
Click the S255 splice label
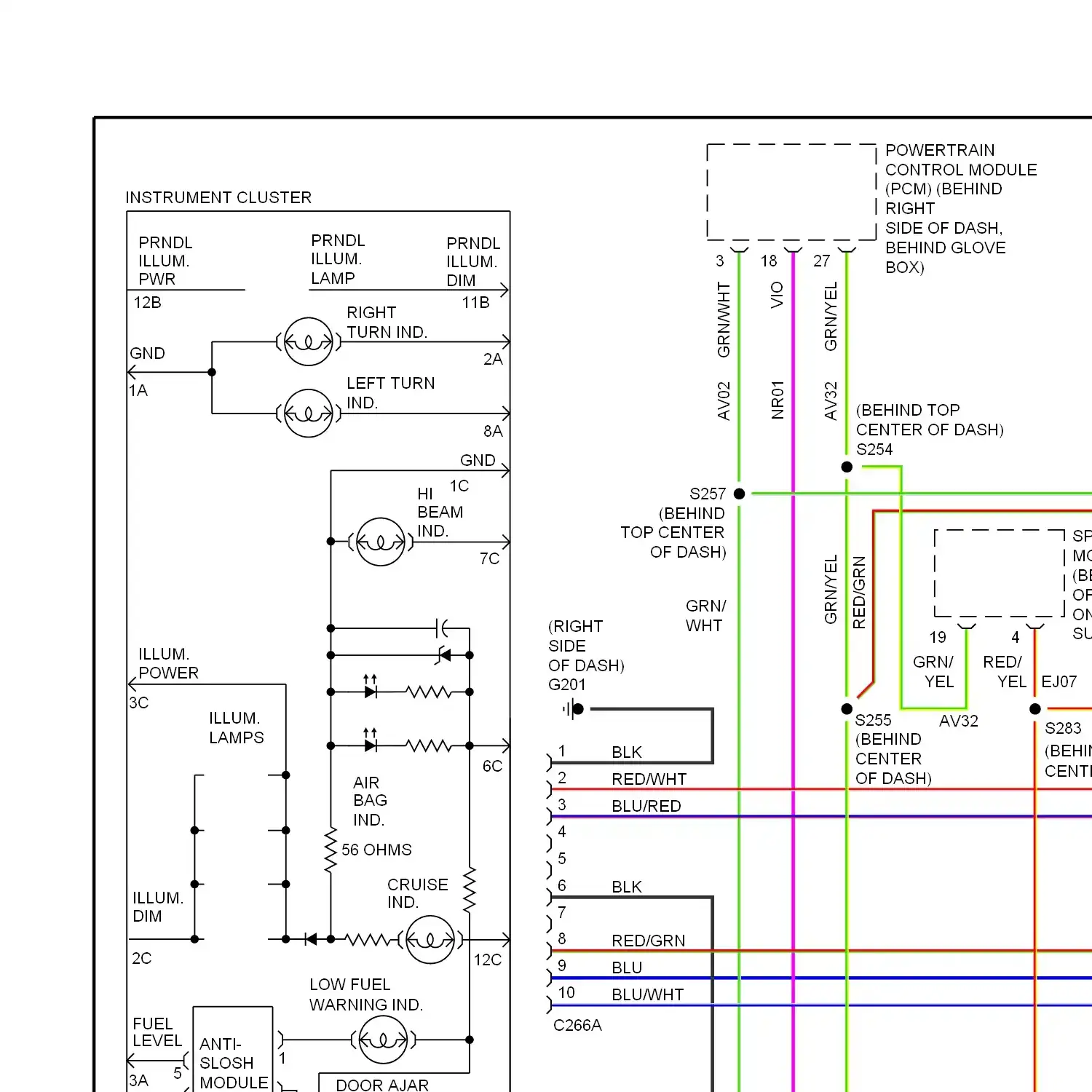pyautogui.click(x=873, y=720)
